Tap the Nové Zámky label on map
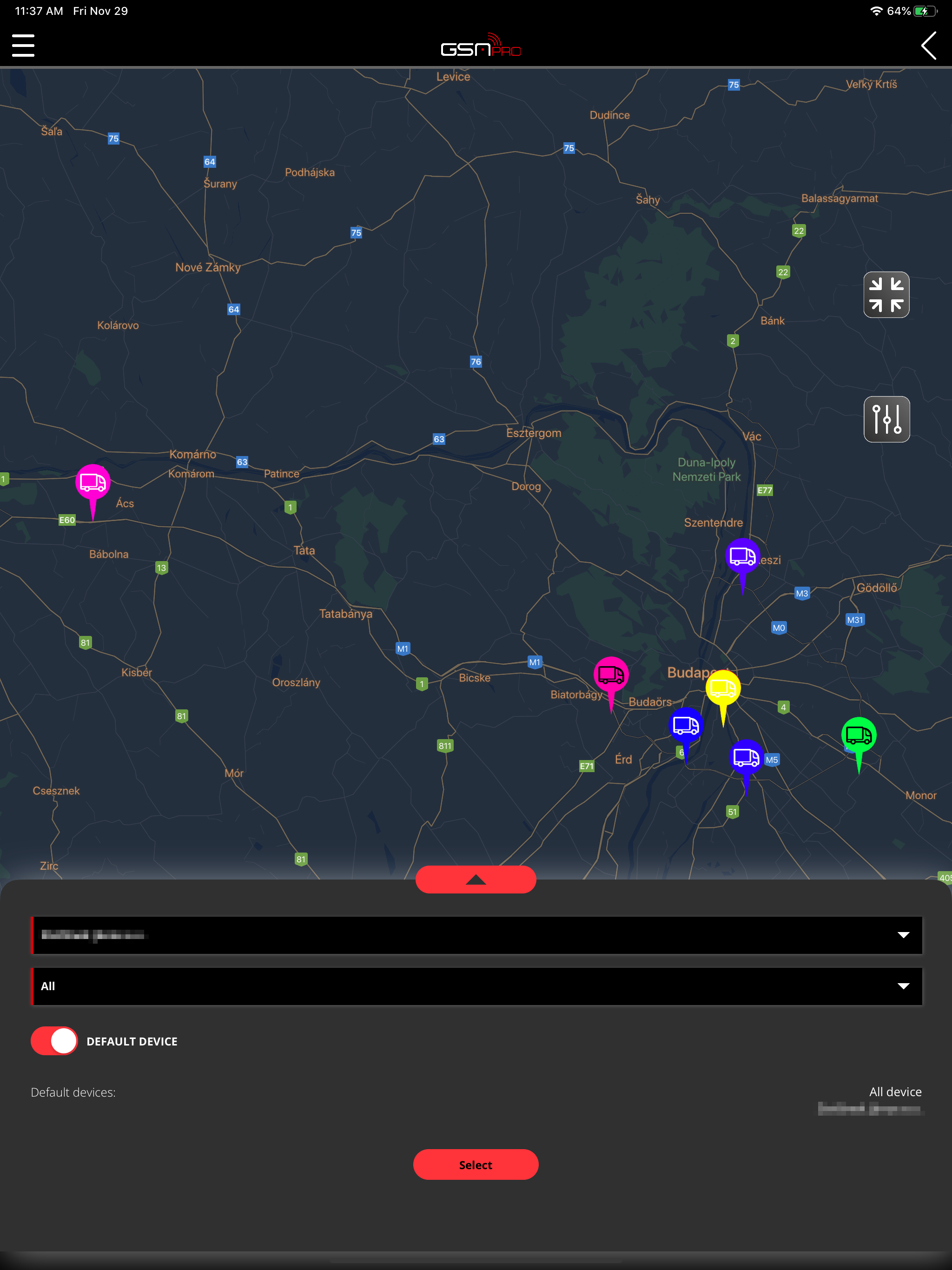The image size is (952, 1270). [x=208, y=267]
